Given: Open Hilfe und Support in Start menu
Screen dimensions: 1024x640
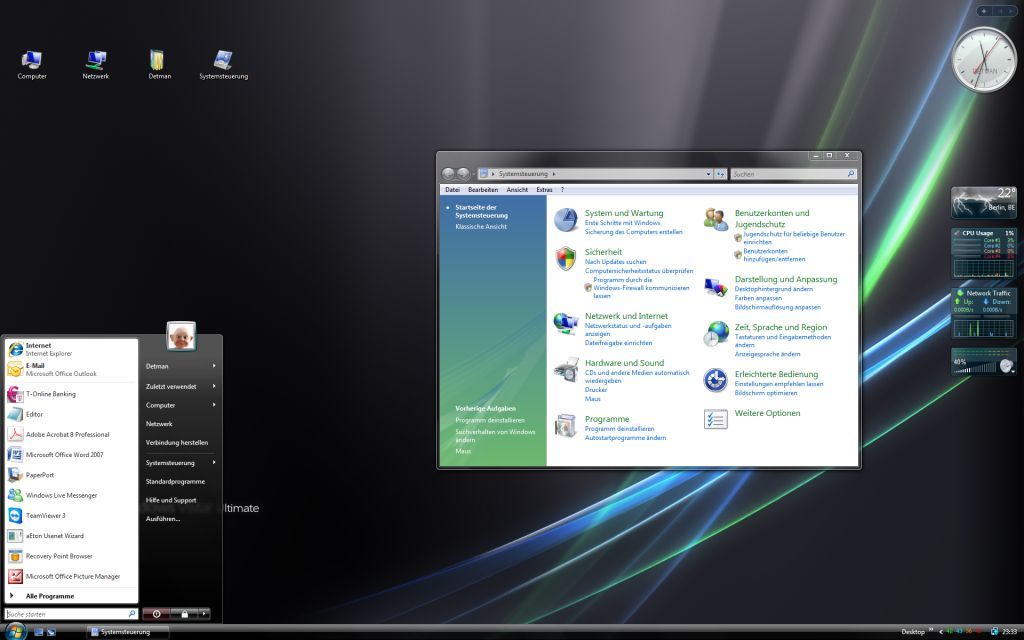Looking at the screenshot, I should tap(171, 500).
